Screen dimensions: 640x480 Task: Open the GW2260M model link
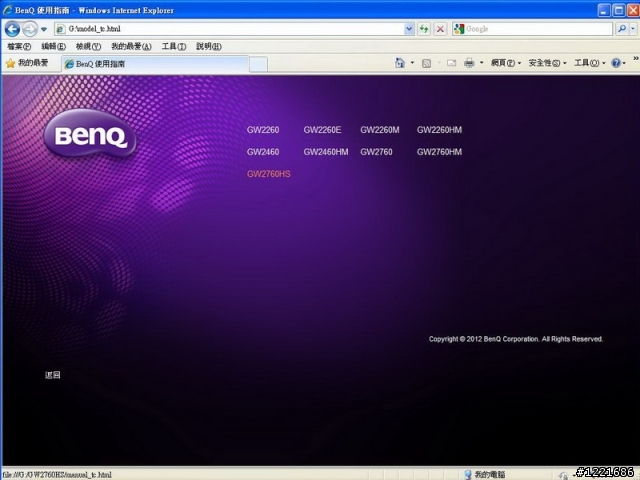click(x=380, y=130)
